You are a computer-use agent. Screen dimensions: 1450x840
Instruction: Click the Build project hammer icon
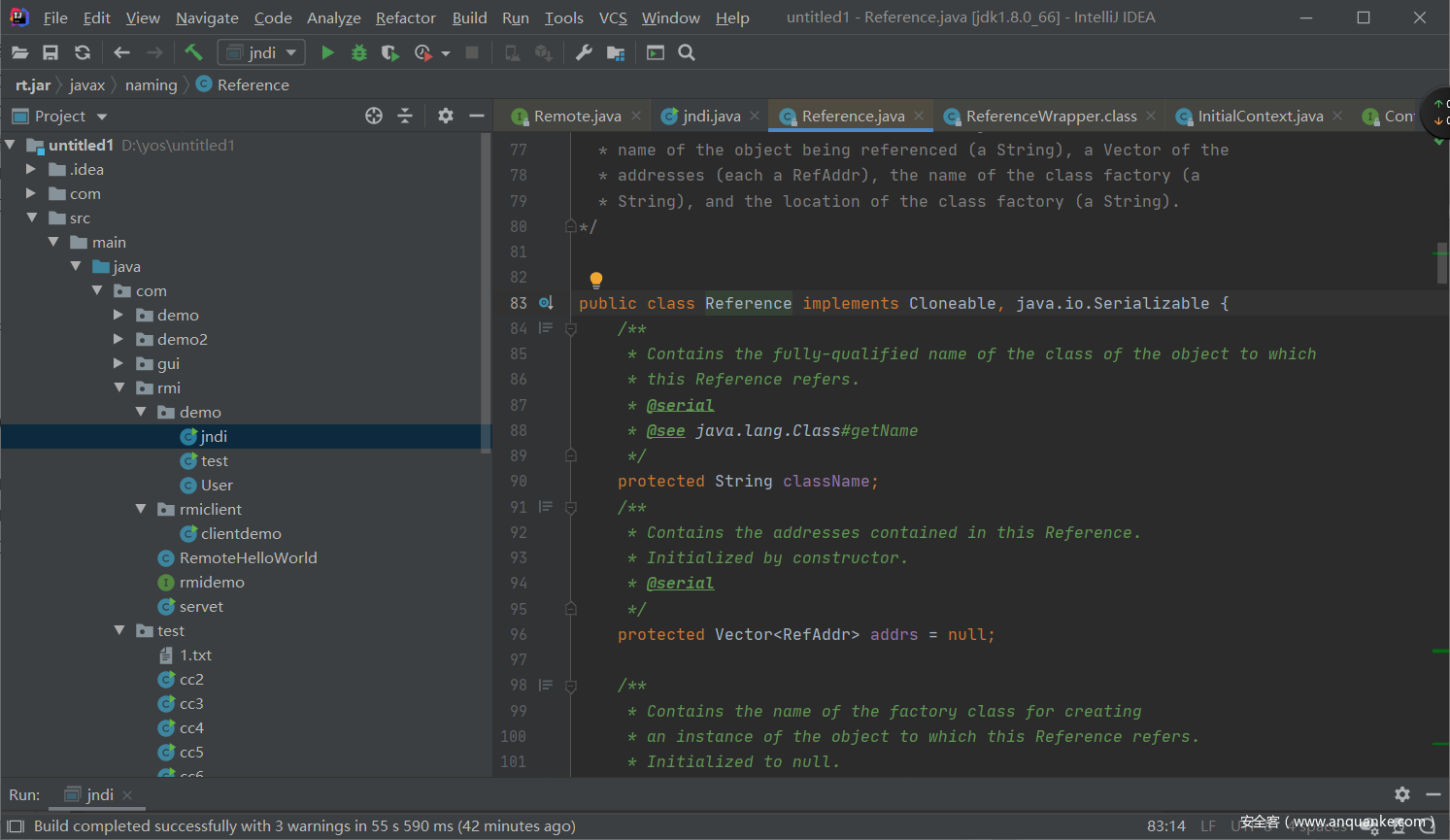pos(193,52)
